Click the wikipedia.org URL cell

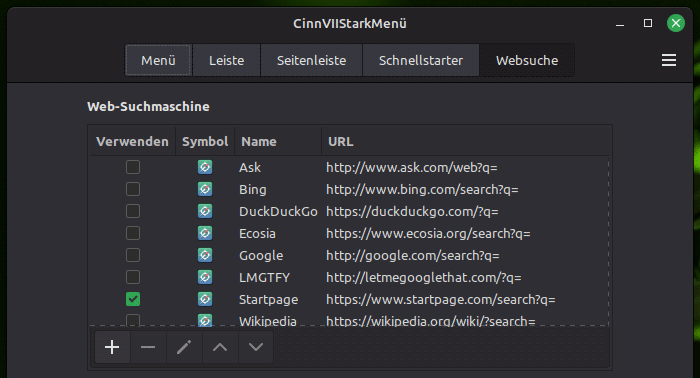(x=430, y=321)
